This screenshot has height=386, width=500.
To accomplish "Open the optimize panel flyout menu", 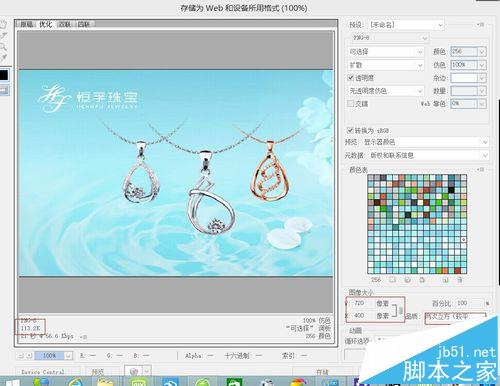I will click(480, 25).
